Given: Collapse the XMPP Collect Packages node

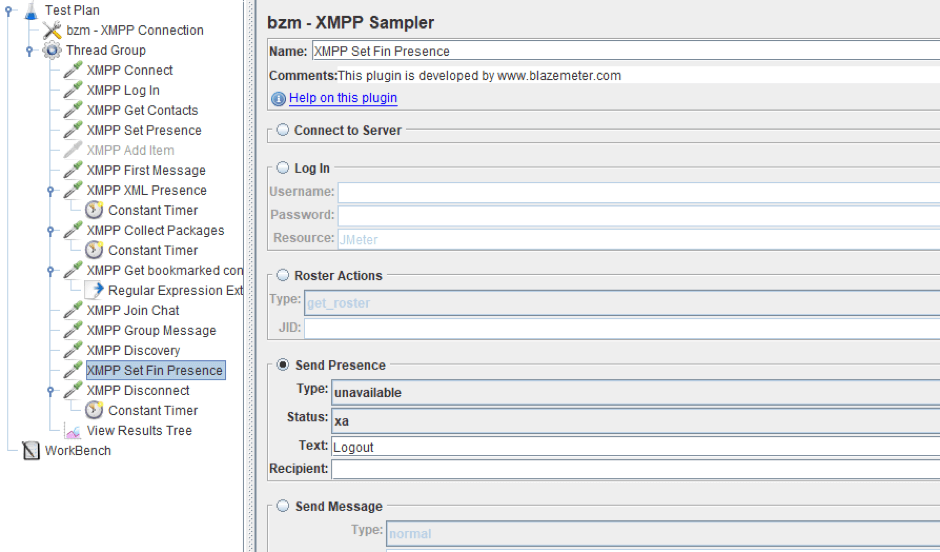Looking at the screenshot, I should coord(51,231).
